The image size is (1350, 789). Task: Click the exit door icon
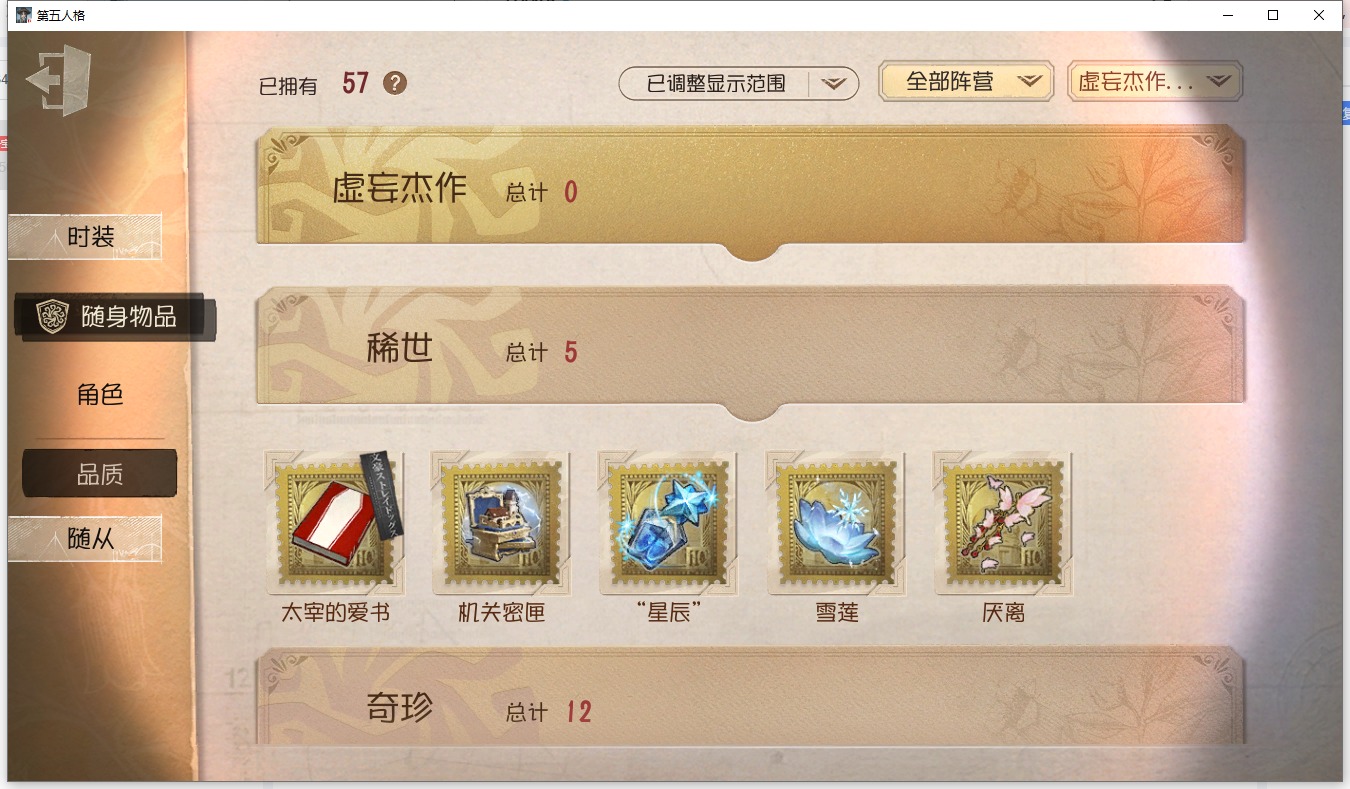coord(58,80)
